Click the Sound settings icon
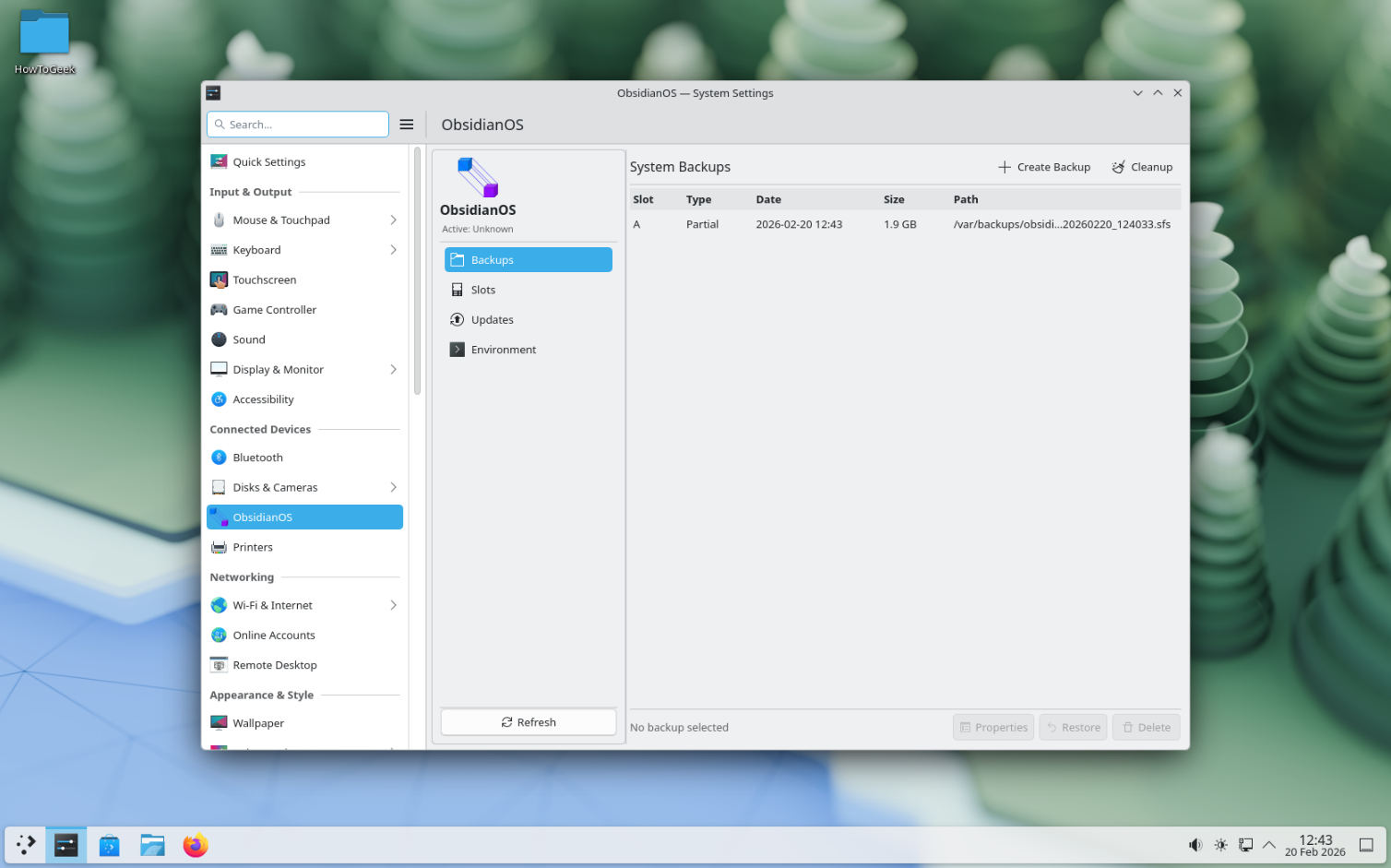This screenshot has width=1391, height=868. point(219,339)
